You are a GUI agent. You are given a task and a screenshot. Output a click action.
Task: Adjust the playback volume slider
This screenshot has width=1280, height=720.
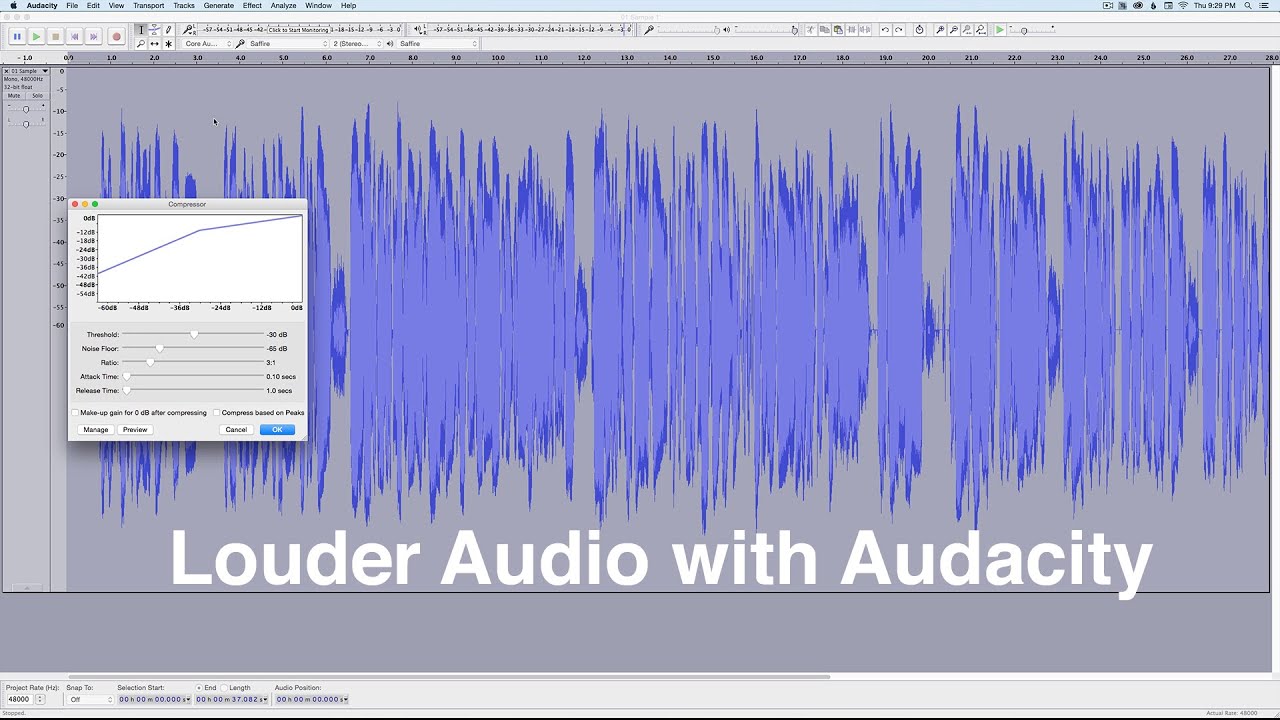pos(765,30)
